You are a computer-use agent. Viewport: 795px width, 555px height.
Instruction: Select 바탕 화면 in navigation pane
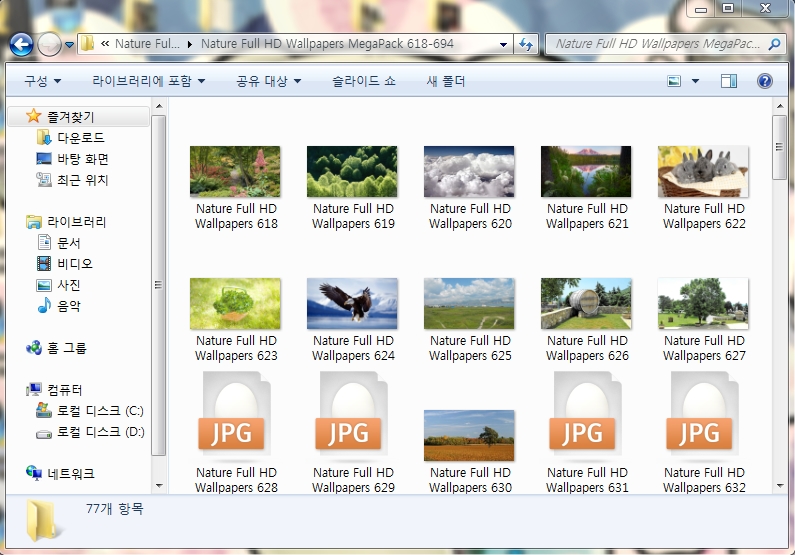point(82,159)
